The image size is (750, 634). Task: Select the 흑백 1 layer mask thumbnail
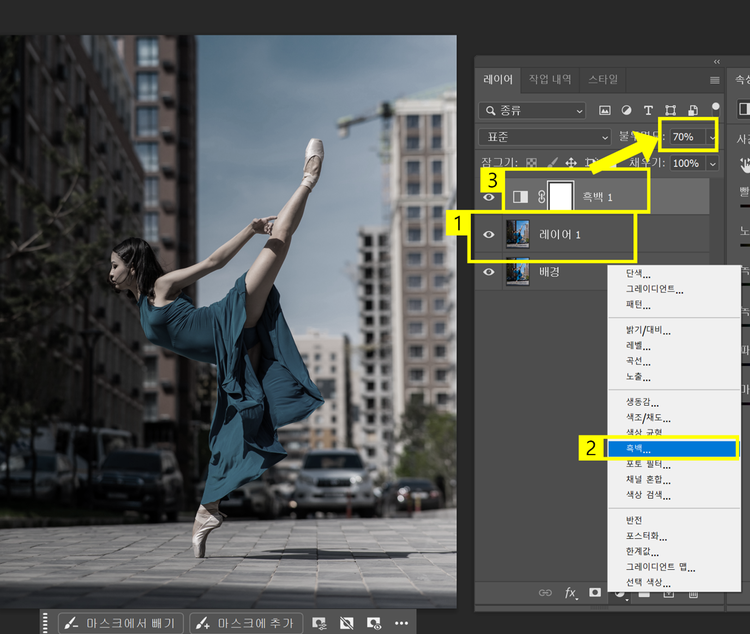[559, 197]
